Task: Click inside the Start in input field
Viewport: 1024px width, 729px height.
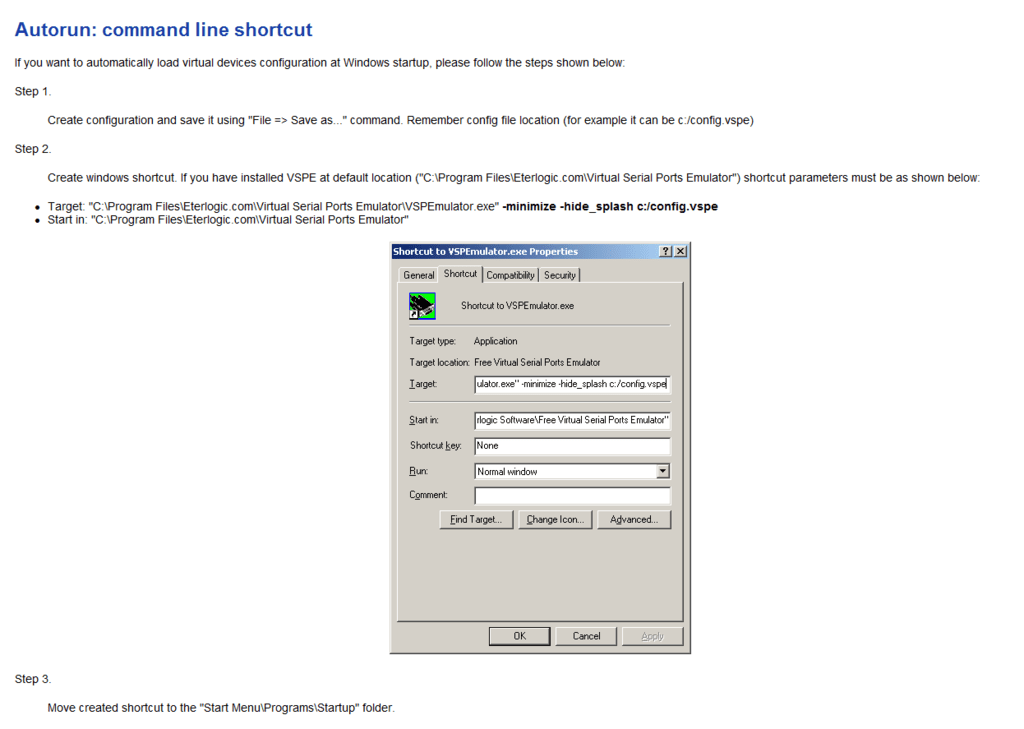Action: (x=572, y=420)
